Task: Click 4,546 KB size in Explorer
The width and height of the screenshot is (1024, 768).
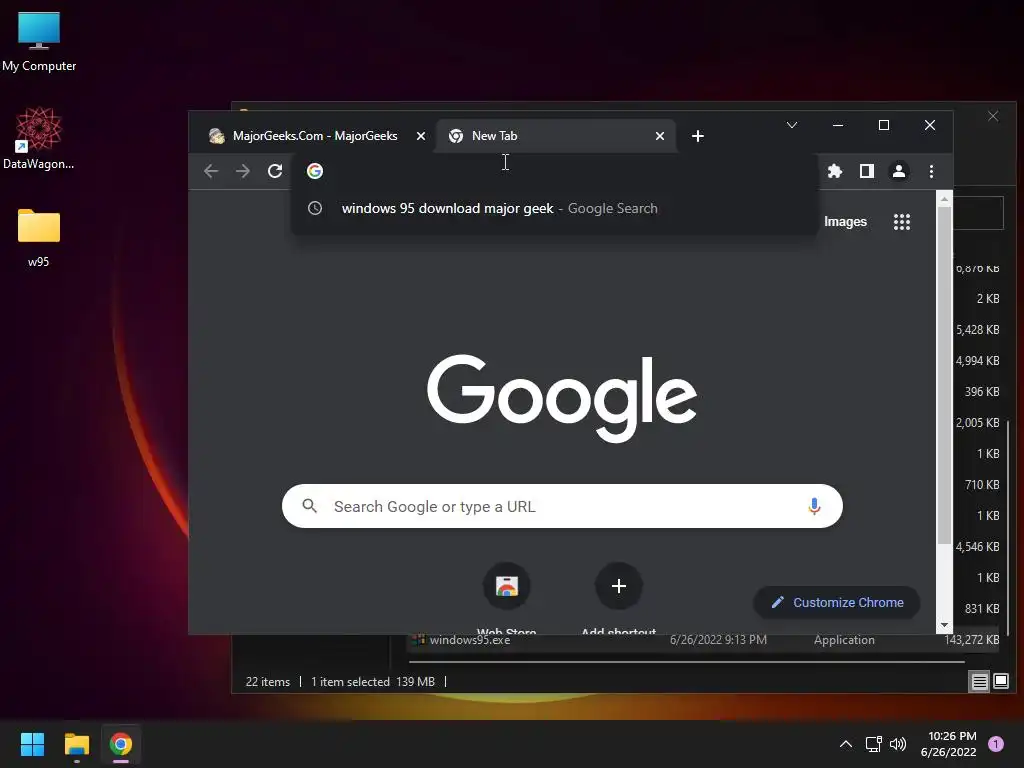Action: 978,547
